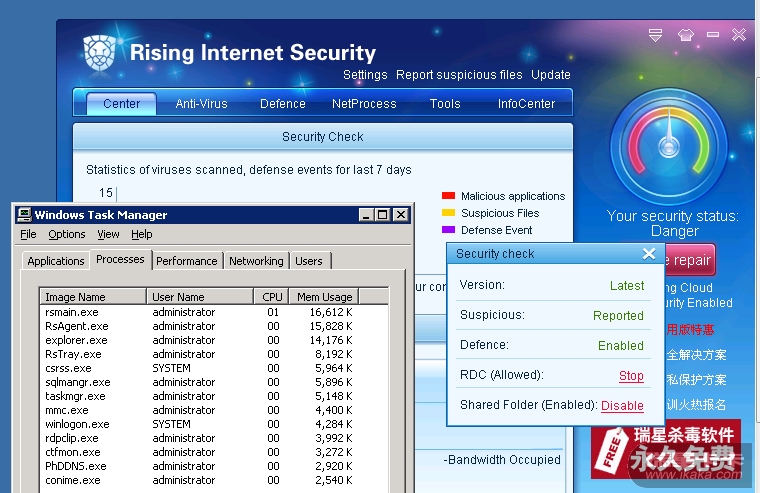The image size is (760, 493).
Task: Open the skin shirt icon in Rising
Action: pos(685,35)
